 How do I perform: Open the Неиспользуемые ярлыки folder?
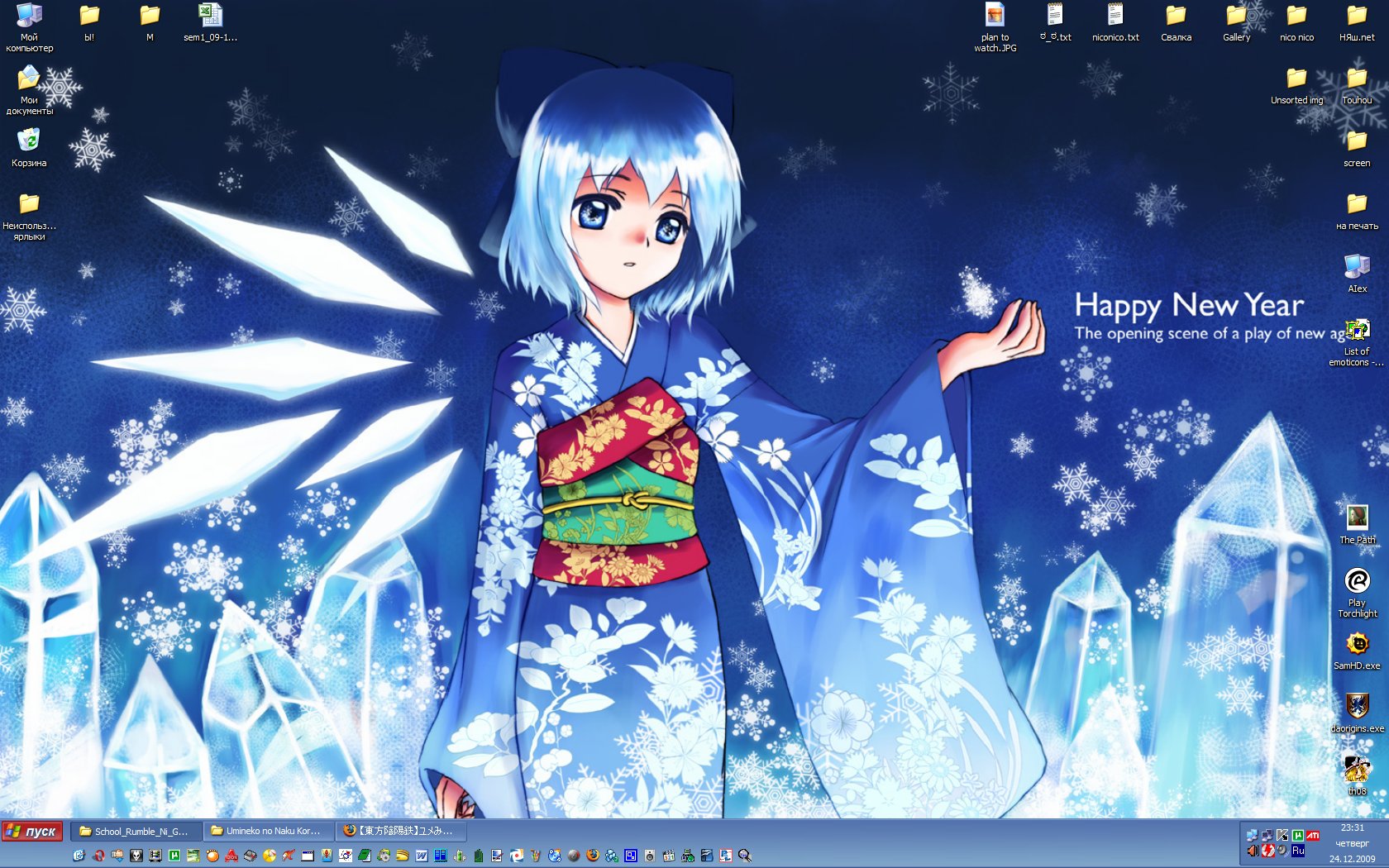point(29,217)
